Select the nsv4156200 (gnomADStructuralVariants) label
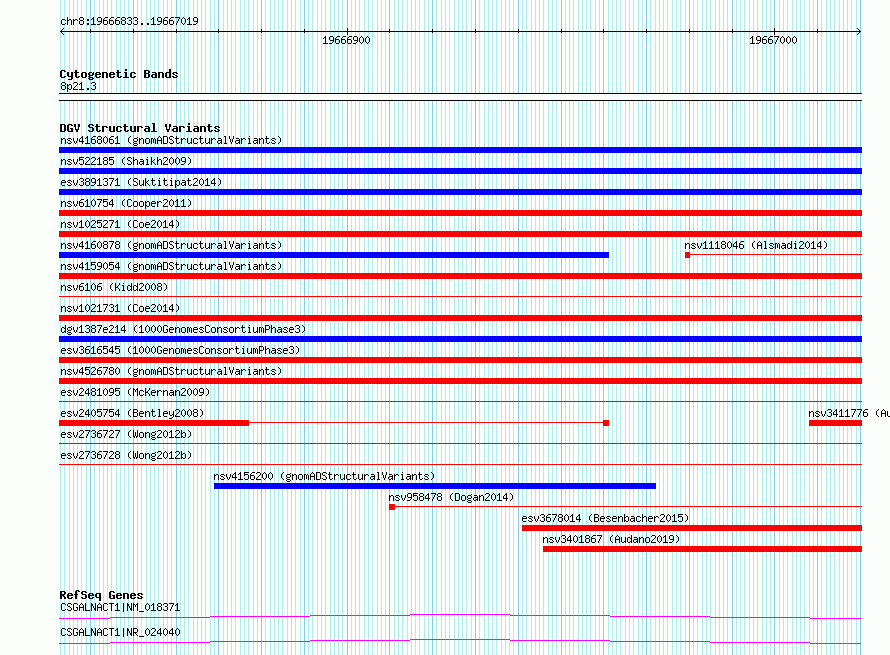This screenshot has height=655, width=890. [324, 476]
